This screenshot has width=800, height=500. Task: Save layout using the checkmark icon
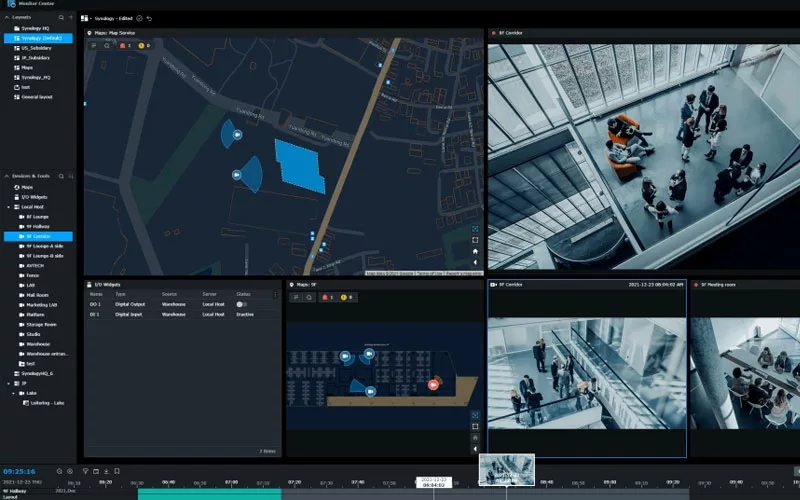click(x=139, y=18)
